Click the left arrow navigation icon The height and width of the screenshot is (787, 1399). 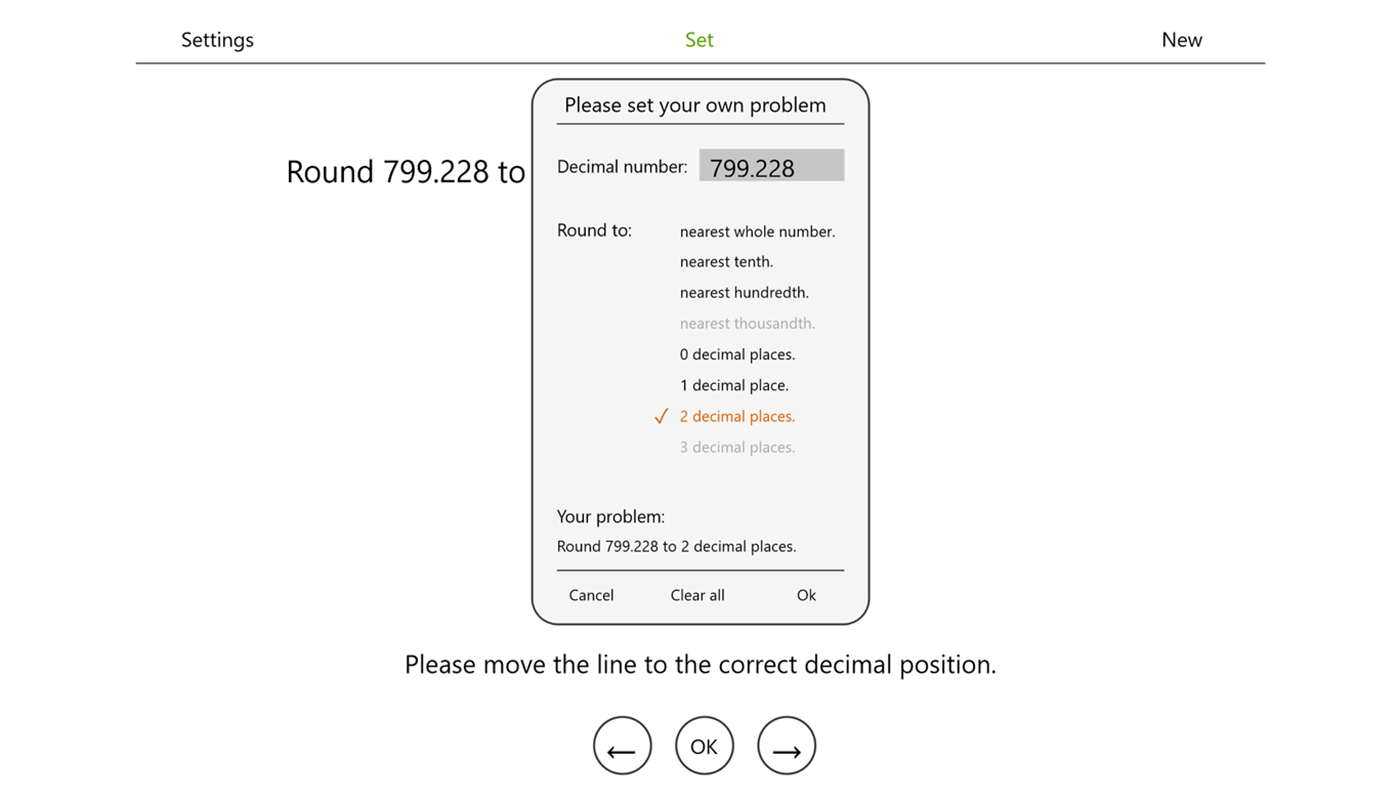622,745
